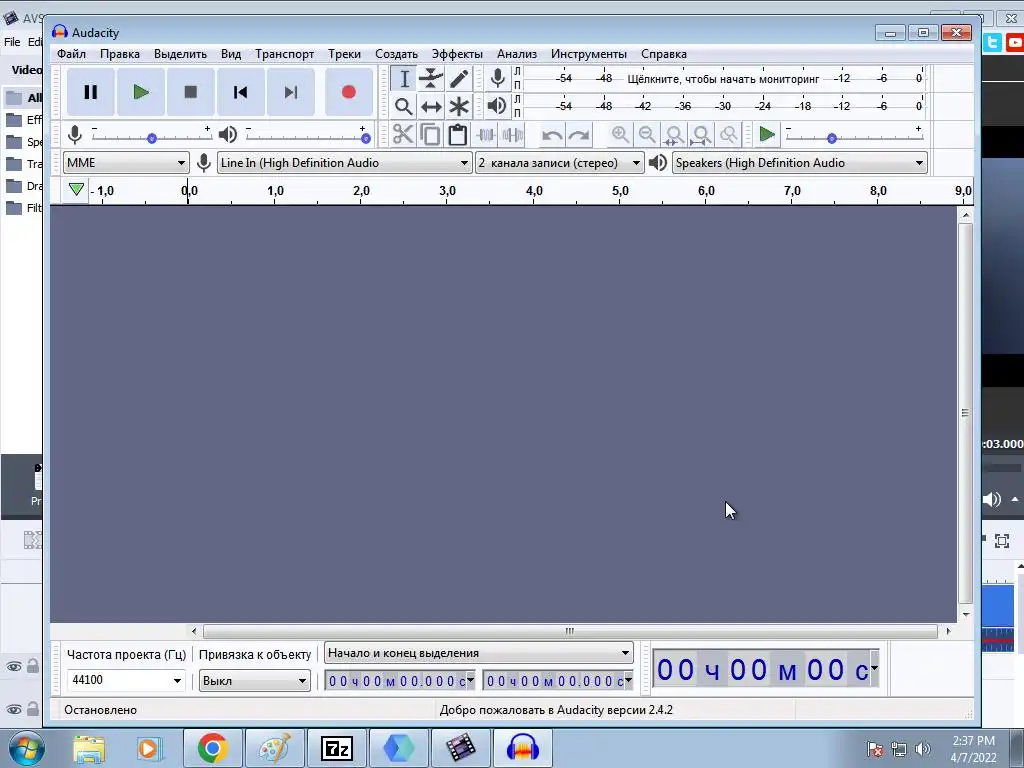Click the system tray volume icon
The image size is (1024, 768).
tap(922, 749)
